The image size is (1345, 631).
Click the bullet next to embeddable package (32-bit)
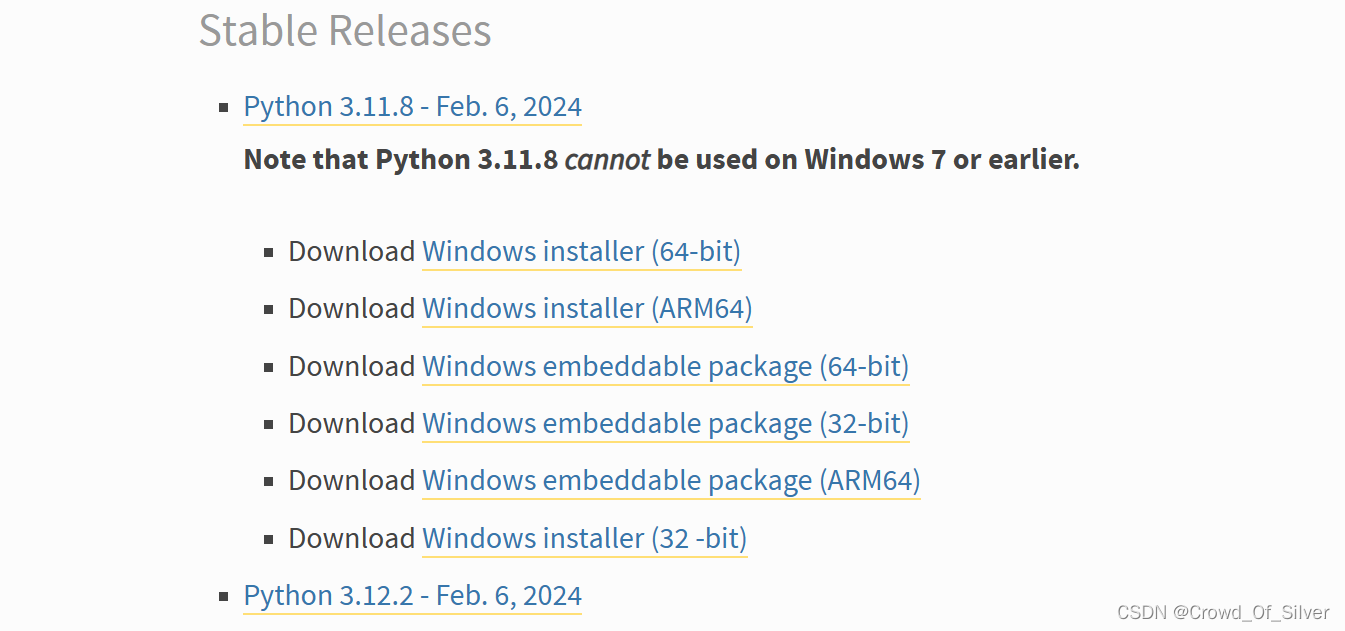[x=269, y=421]
